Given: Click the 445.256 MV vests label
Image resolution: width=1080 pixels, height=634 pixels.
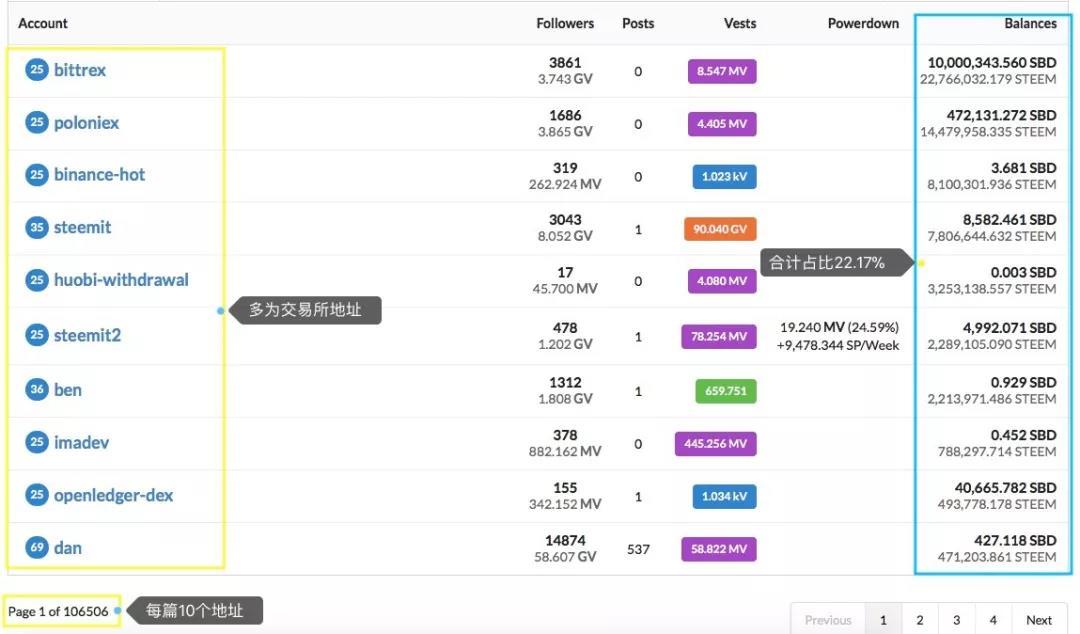Looking at the screenshot, I should [x=716, y=444].
